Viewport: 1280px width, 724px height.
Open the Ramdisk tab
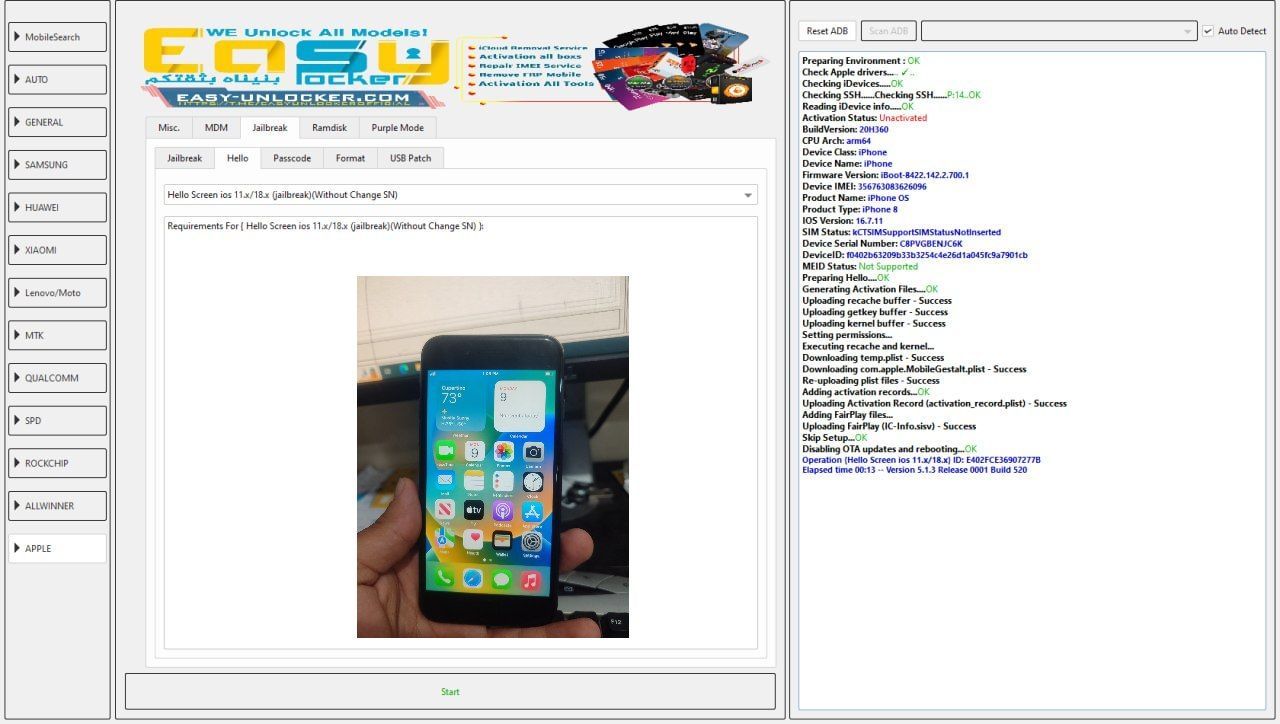coord(329,128)
